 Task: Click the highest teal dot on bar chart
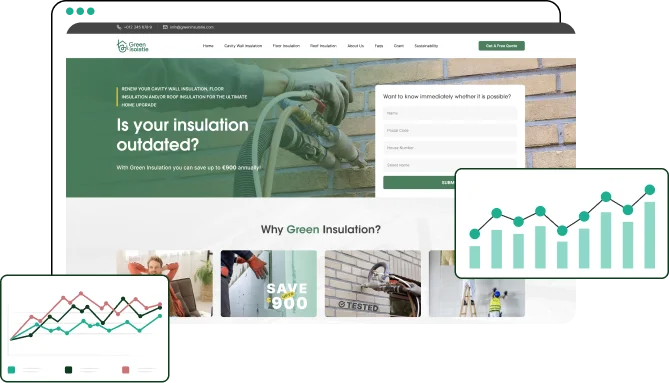649,189
